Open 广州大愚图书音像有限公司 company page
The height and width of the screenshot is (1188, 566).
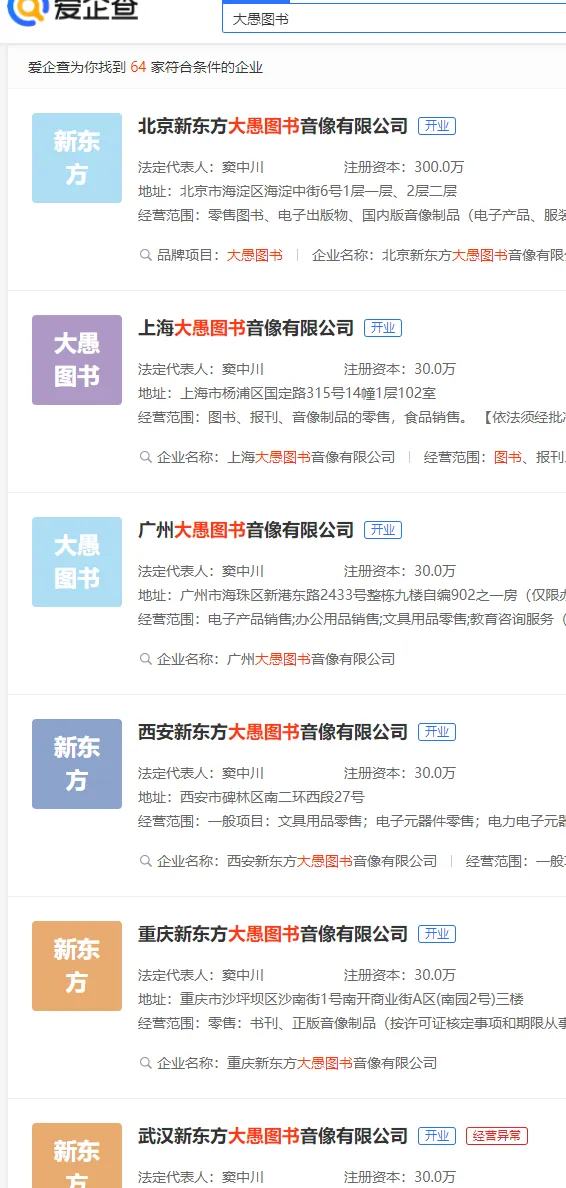tap(246, 530)
